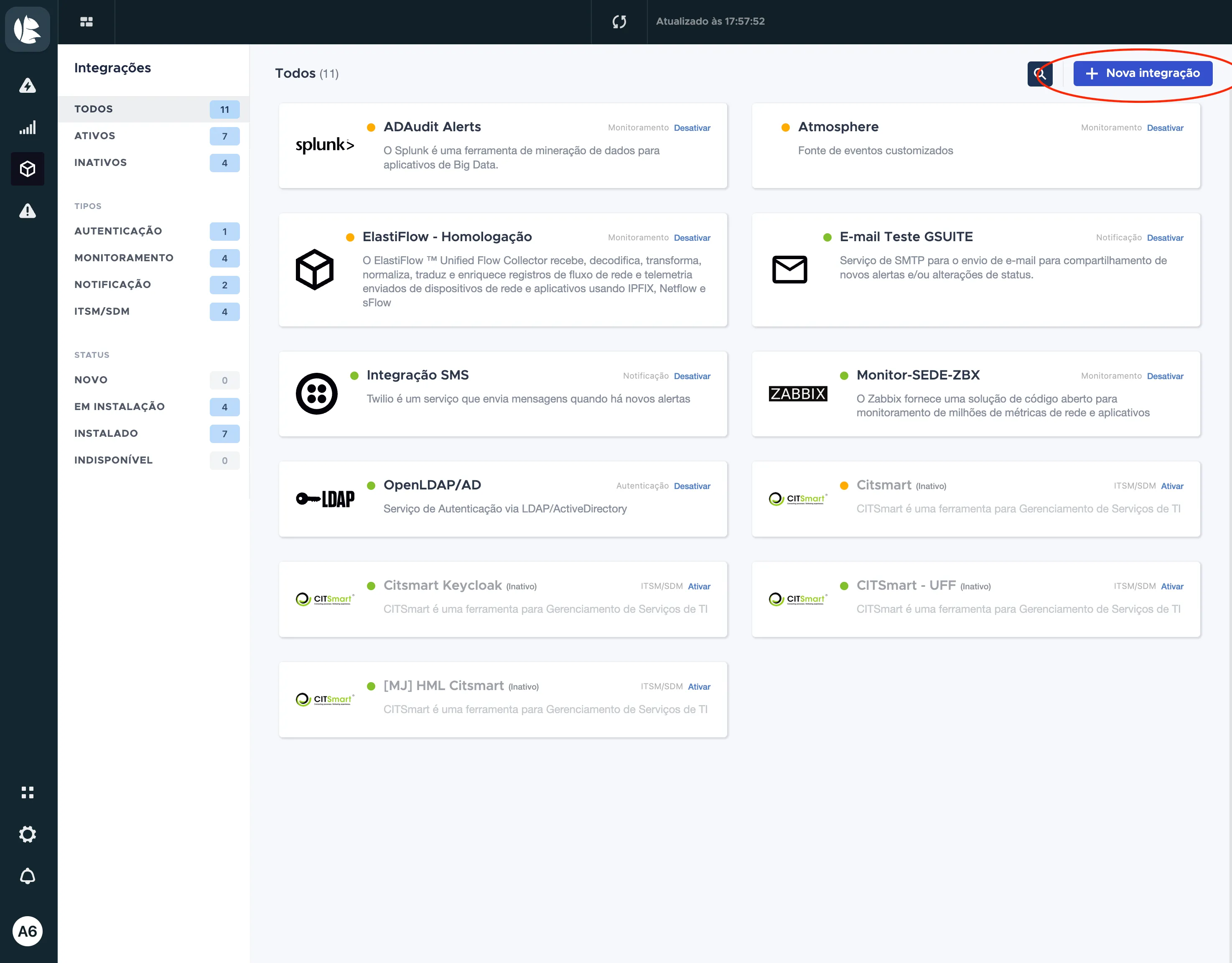Click the ElastiFlow cube logo
Viewport: 1232px width, 963px height.
315,270
